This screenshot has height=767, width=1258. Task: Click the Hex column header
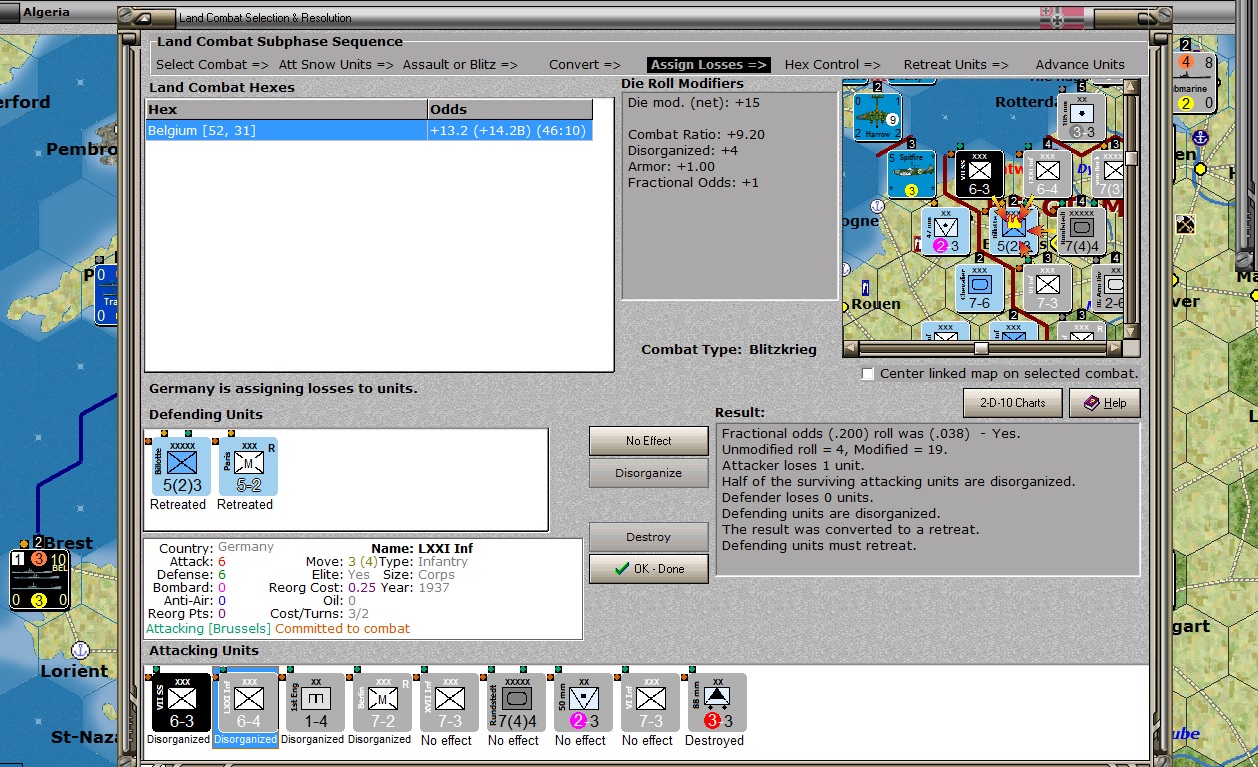coord(286,109)
